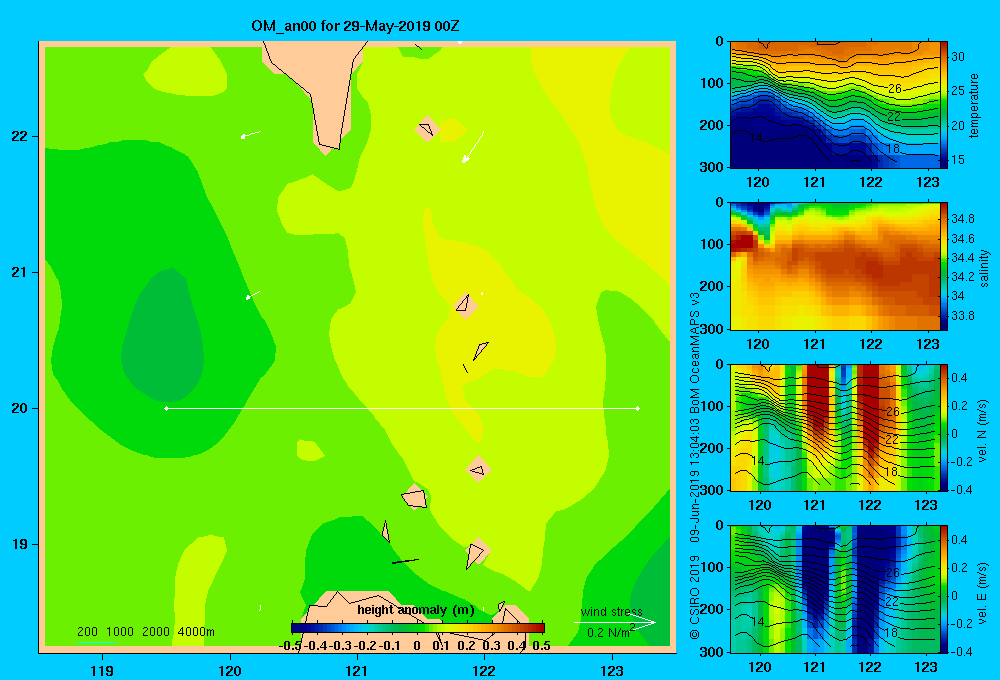Click the vertical "© CSIRO 2019" copyright text
Viewport: 1000px width, 680px height.
(695, 597)
